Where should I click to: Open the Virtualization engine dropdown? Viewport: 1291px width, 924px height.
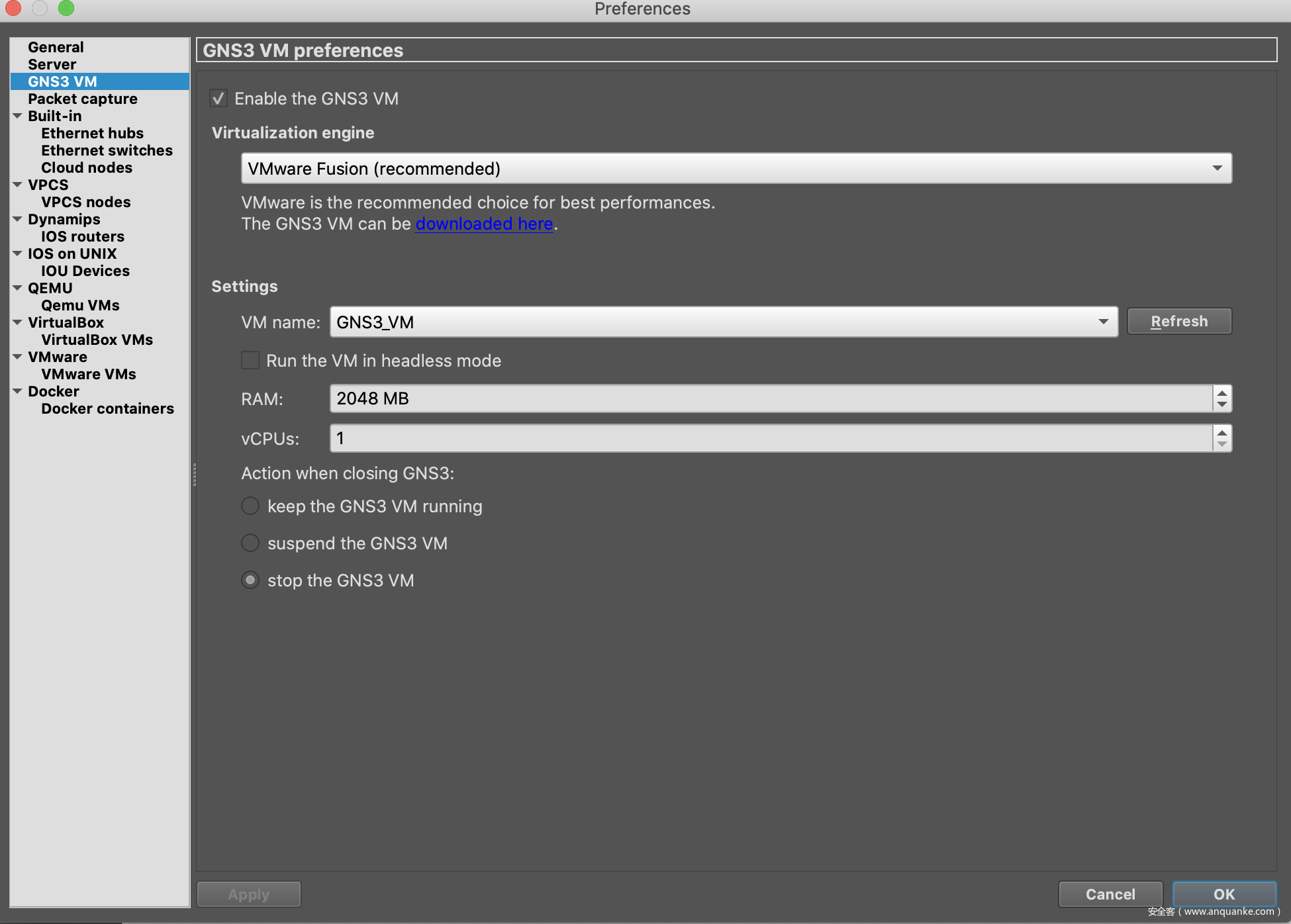(736, 169)
